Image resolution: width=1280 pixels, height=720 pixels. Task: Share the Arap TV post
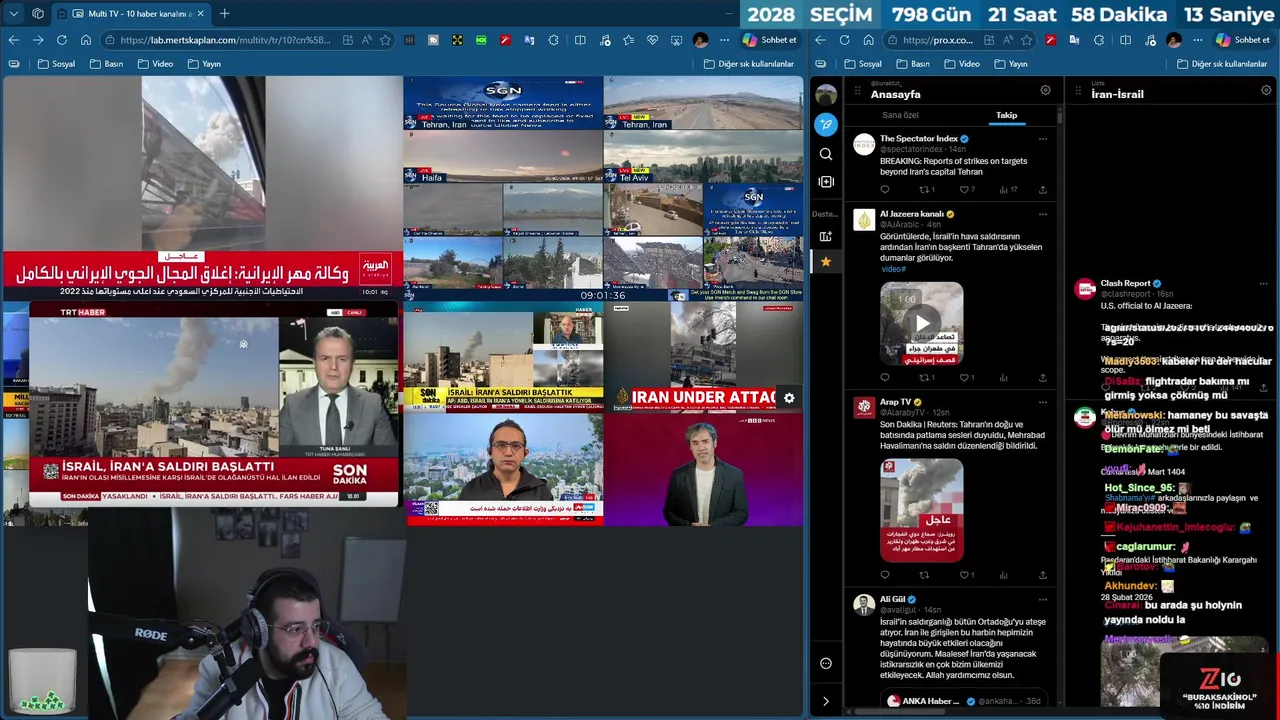point(1042,575)
